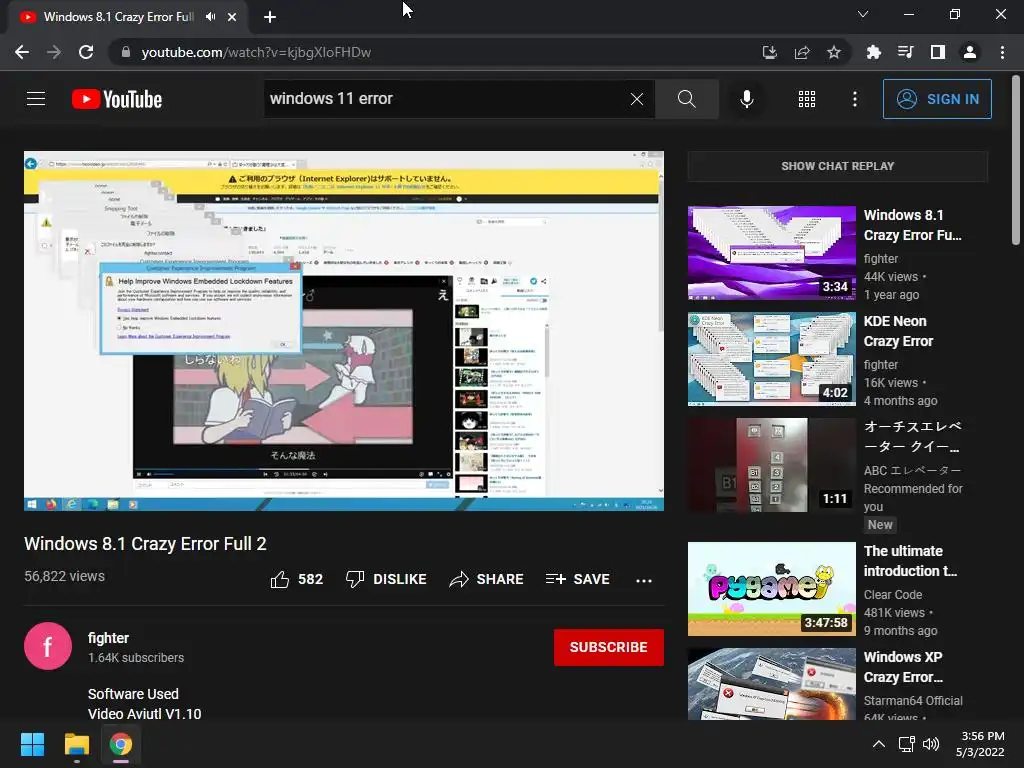The image size is (1024, 768).
Task: Go to the YouTube home logo
Action: [x=117, y=99]
